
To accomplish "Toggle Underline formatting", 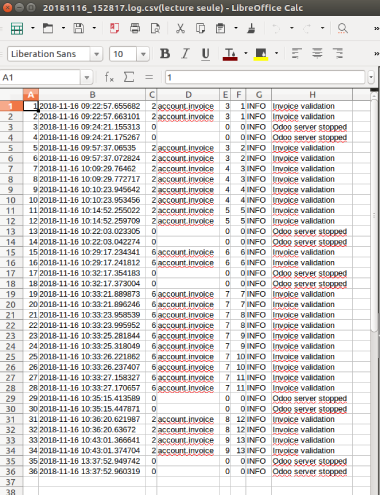I will 206,53.
